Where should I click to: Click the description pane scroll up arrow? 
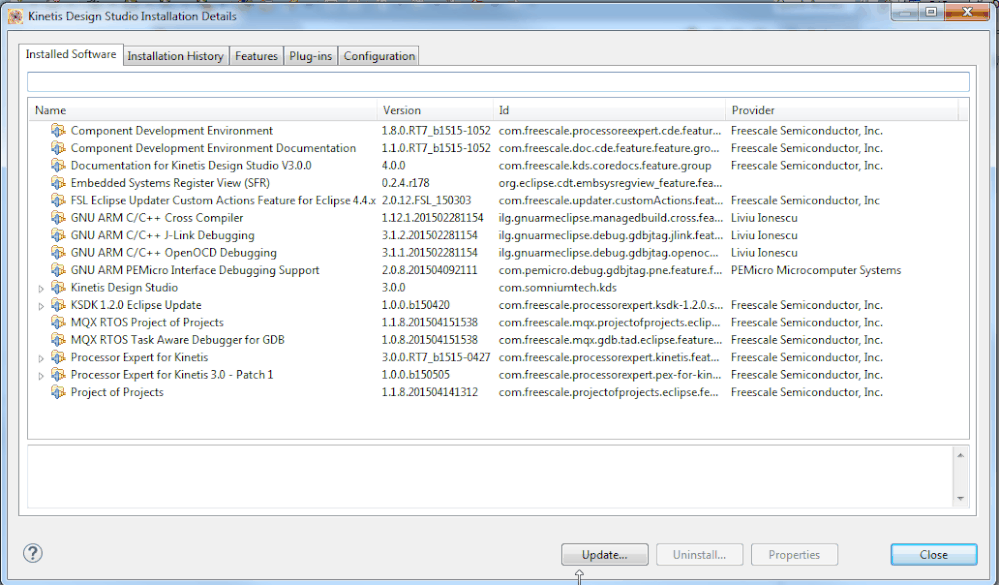960,455
